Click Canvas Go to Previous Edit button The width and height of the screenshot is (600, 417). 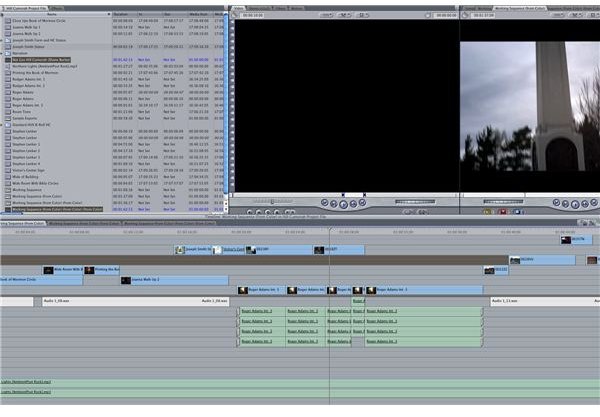[x=556, y=203]
